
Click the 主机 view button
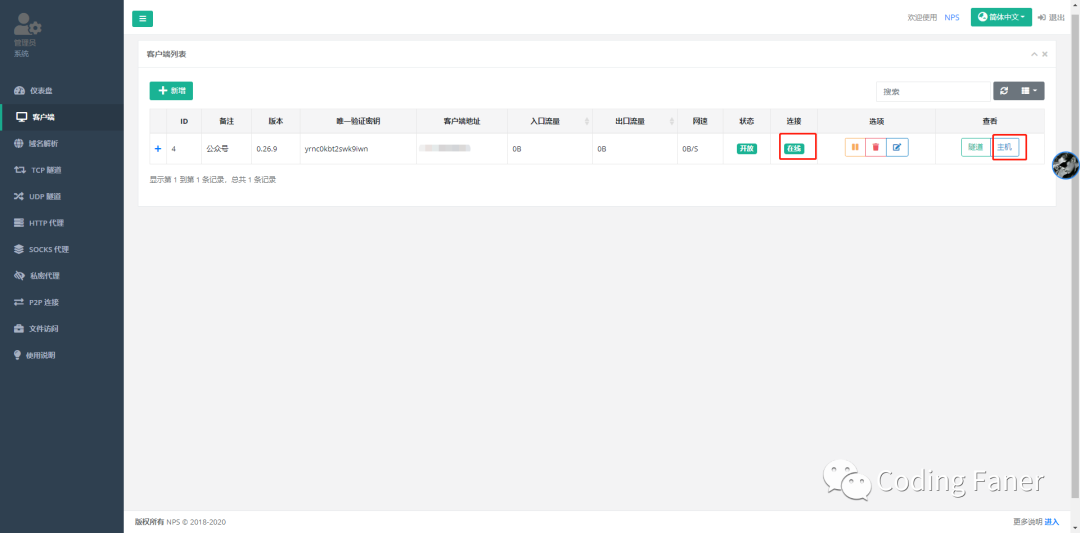[1004, 147]
